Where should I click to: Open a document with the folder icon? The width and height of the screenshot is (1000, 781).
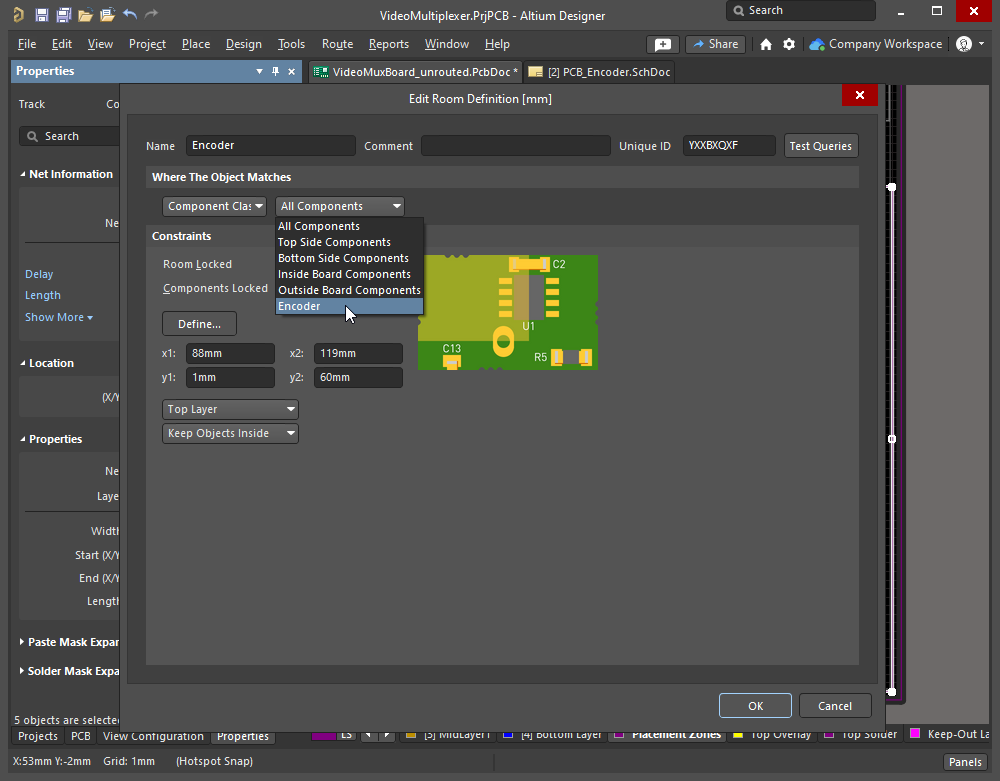85,15
